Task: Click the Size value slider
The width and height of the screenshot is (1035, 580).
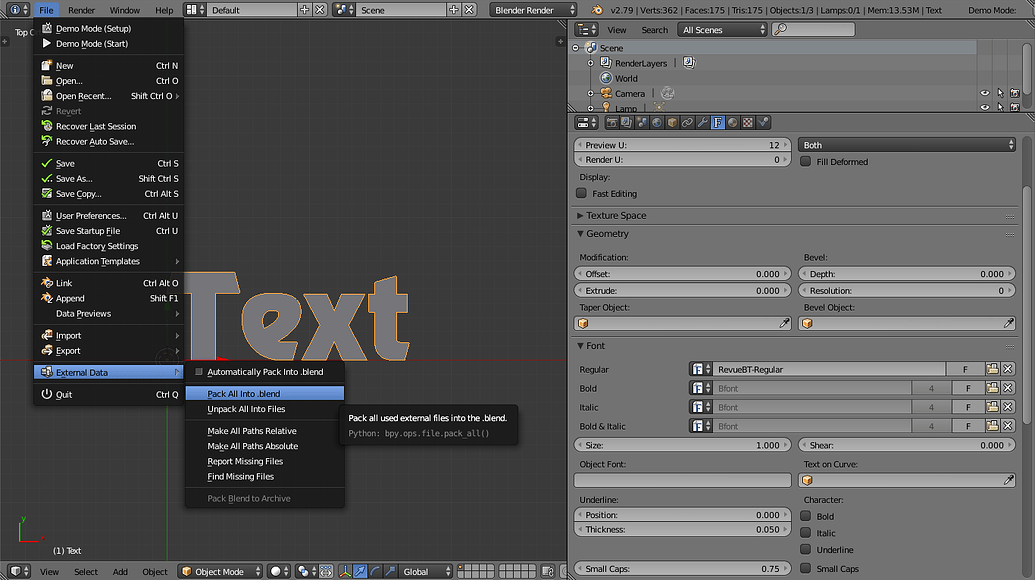Action: [683, 445]
